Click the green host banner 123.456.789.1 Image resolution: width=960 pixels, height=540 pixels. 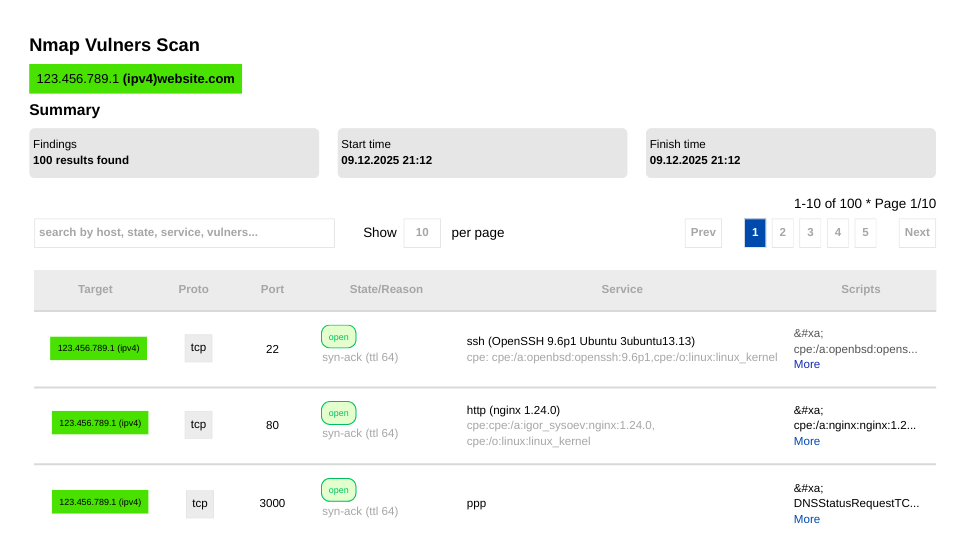point(135,79)
